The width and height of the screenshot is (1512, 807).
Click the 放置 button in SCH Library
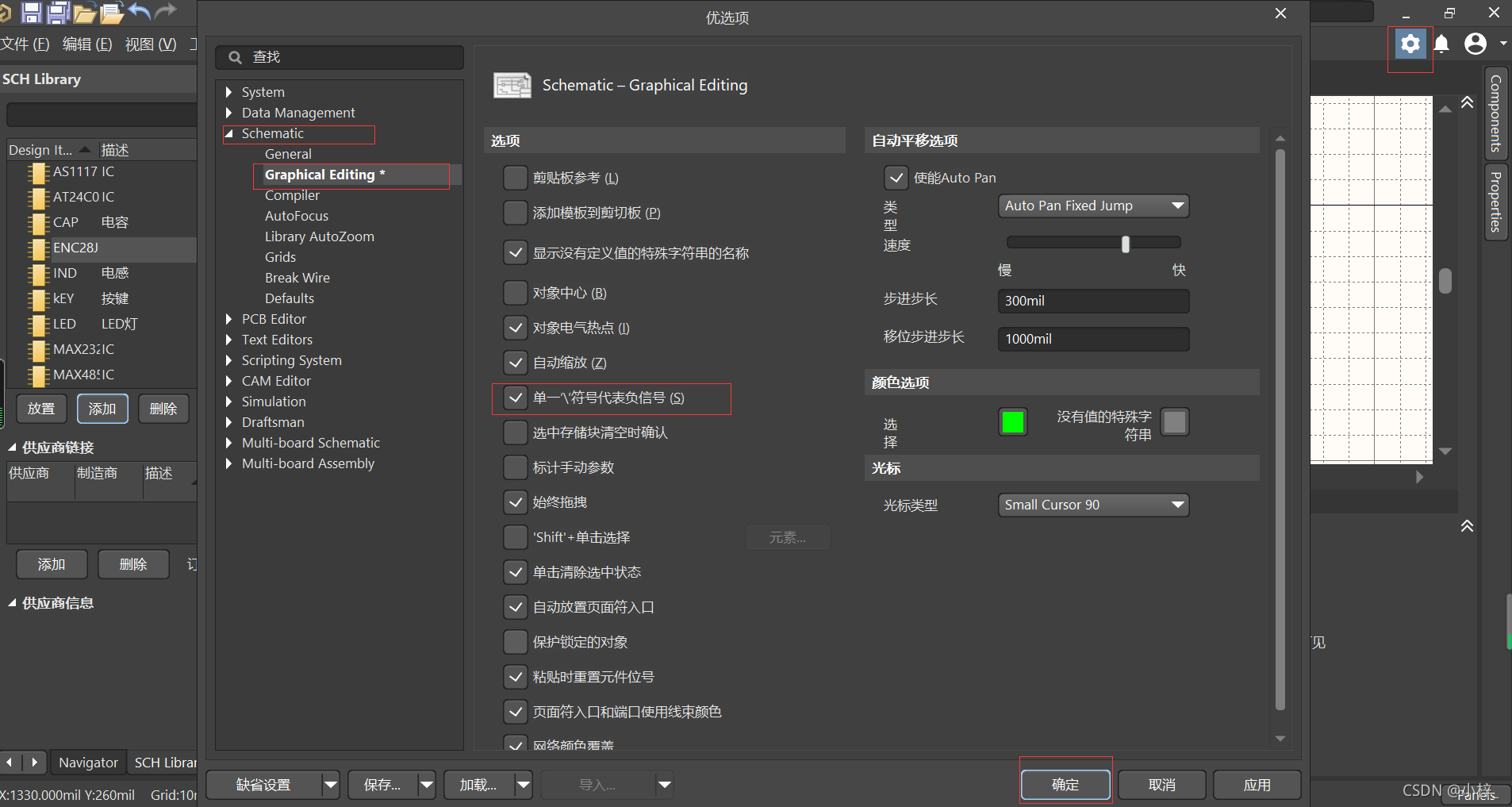(41, 409)
